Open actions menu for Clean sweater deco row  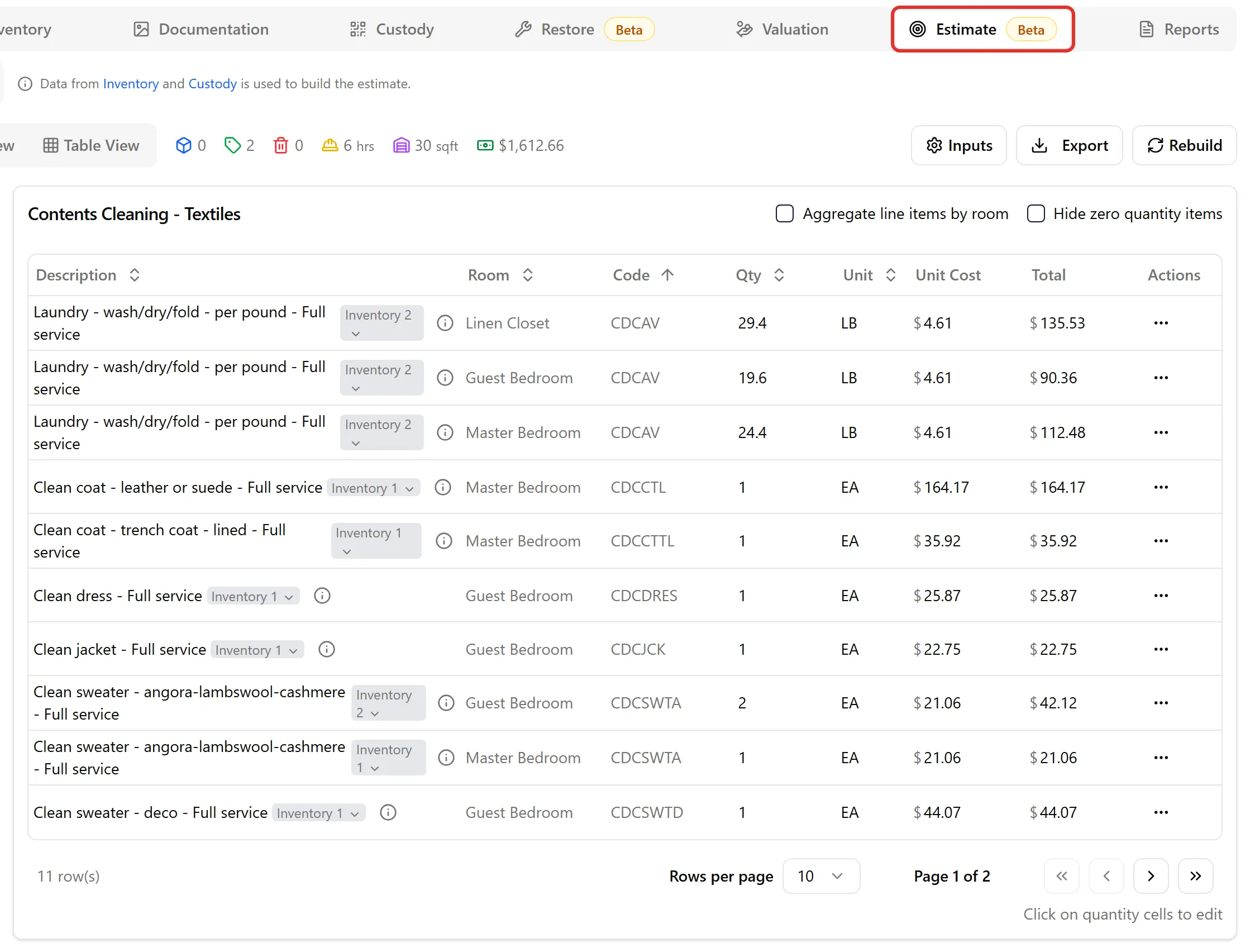[x=1161, y=813]
